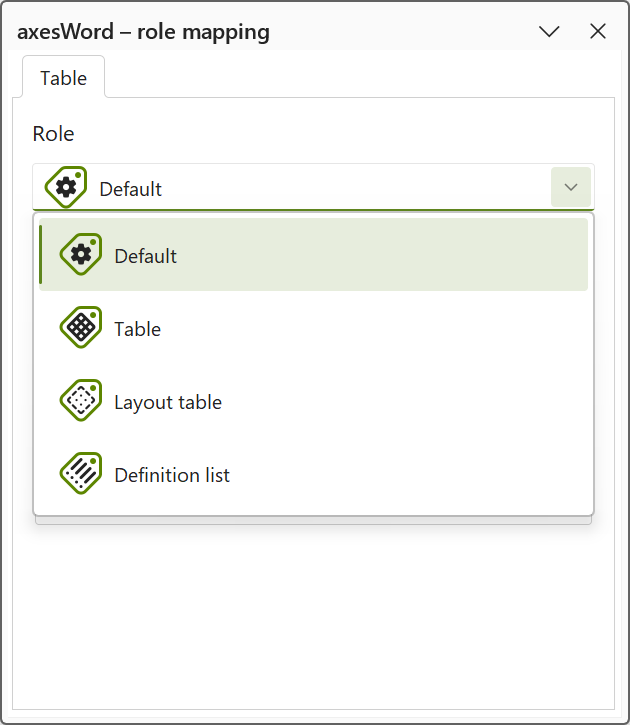Click the Layout table dotted tag icon
The image size is (630, 725).
click(x=81, y=400)
